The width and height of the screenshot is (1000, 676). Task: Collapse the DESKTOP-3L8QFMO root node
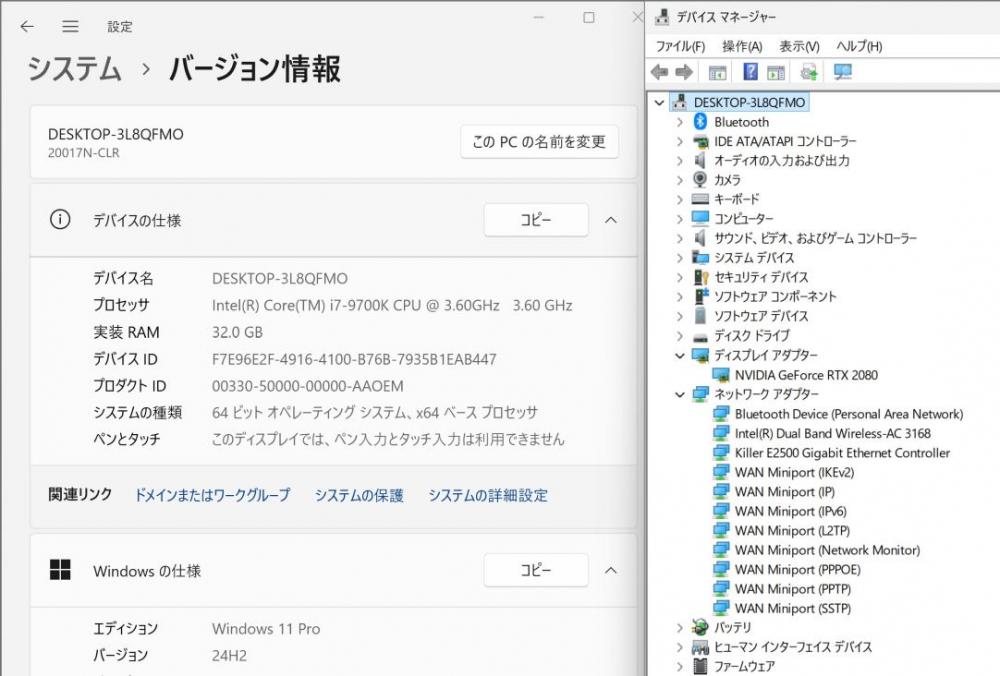[659, 103]
